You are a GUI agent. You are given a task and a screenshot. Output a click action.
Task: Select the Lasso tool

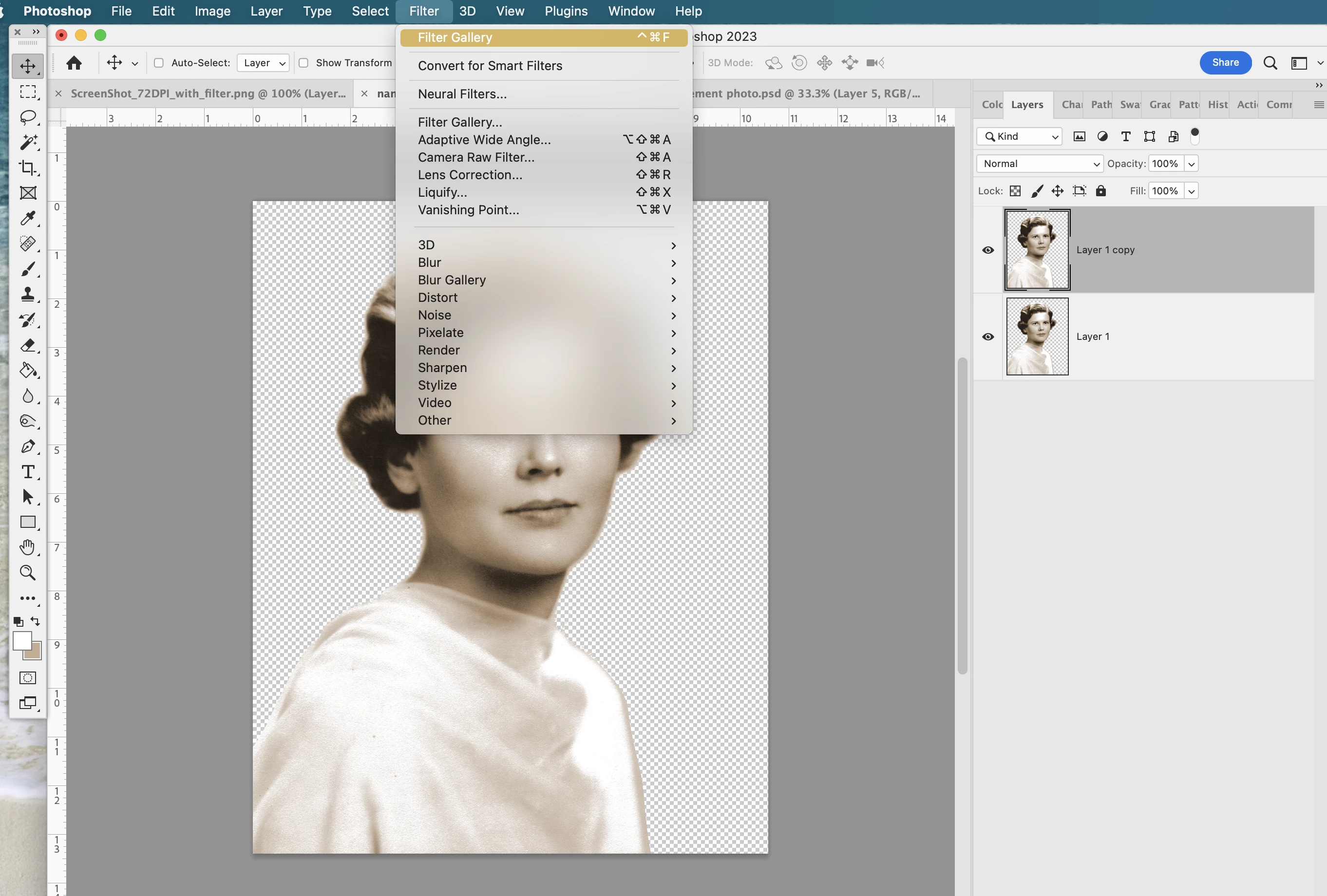[x=27, y=117]
